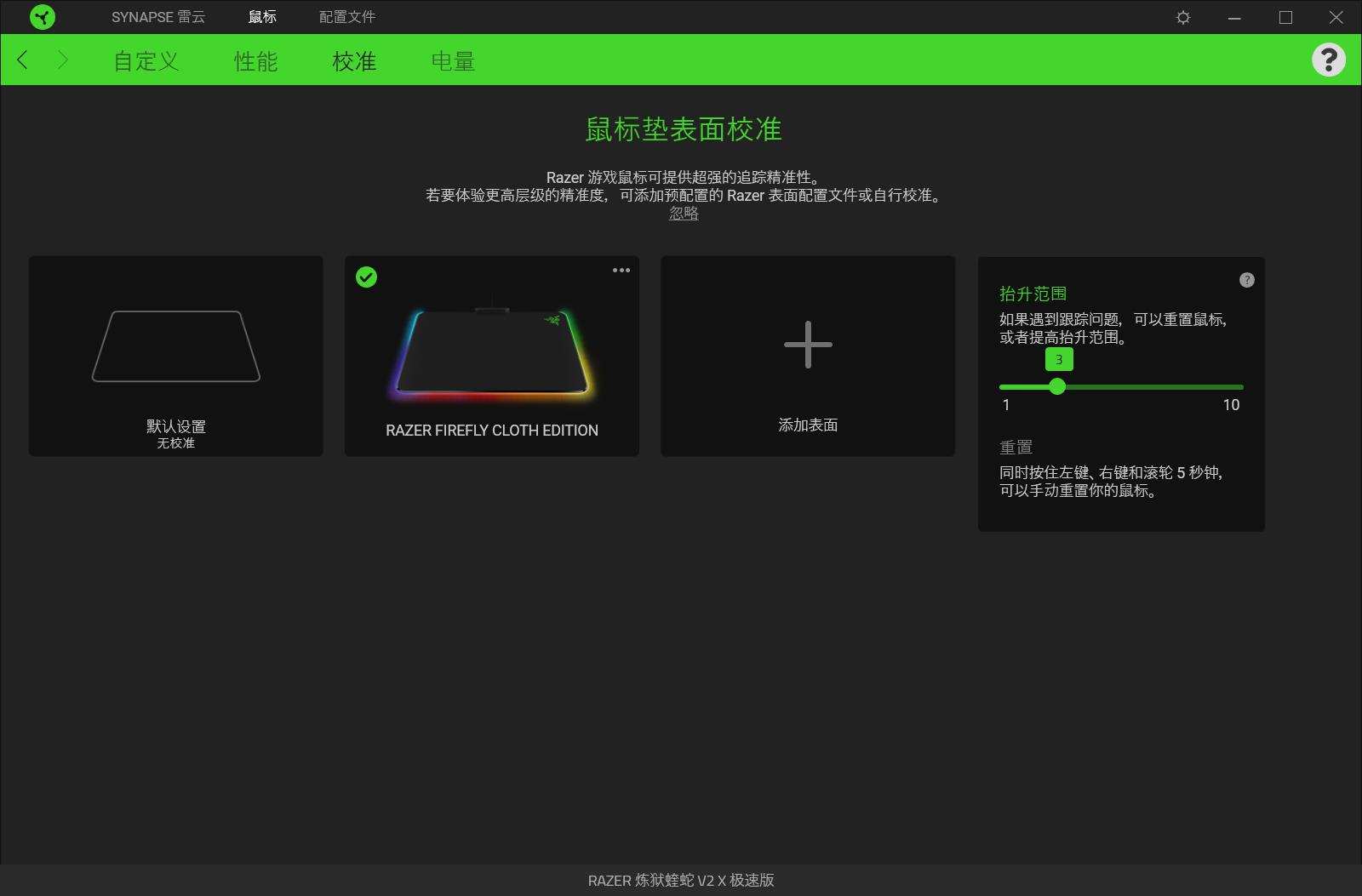Image resolution: width=1362 pixels, height=896 pixels.
Task: Go to the 性能 tab
Action: pos(255,60)
